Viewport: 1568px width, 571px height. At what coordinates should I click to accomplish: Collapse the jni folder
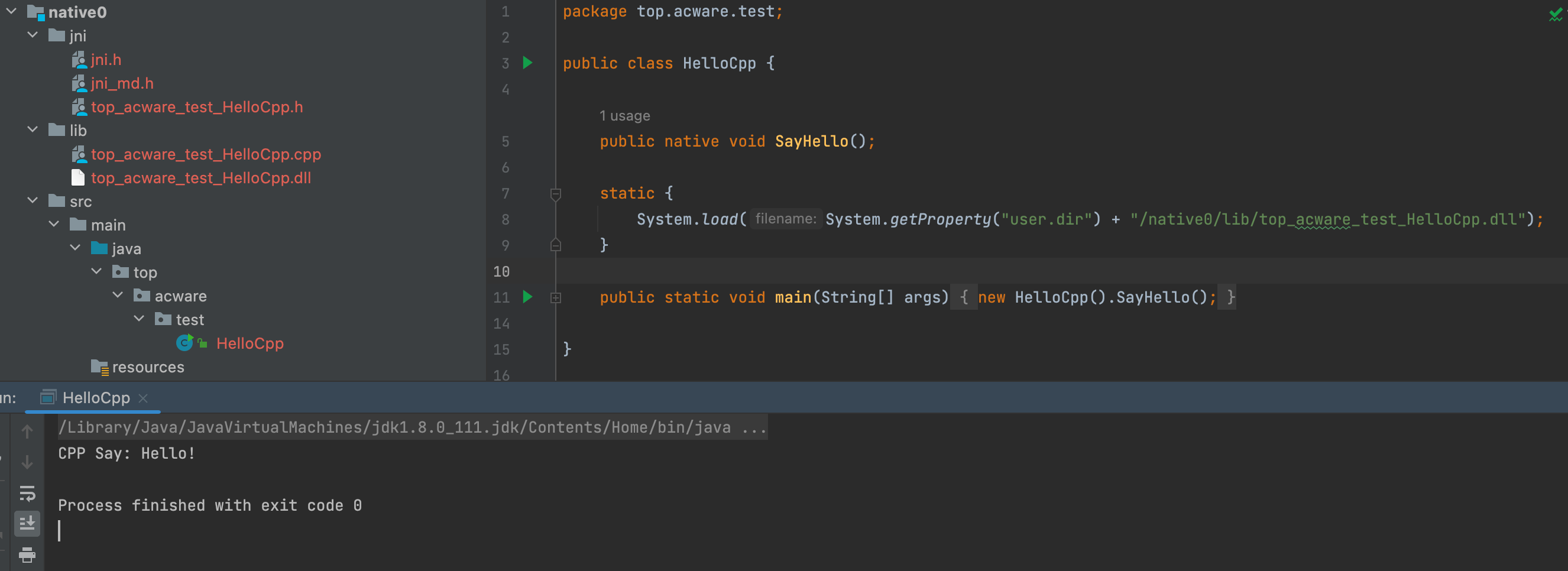pos(33,35)
